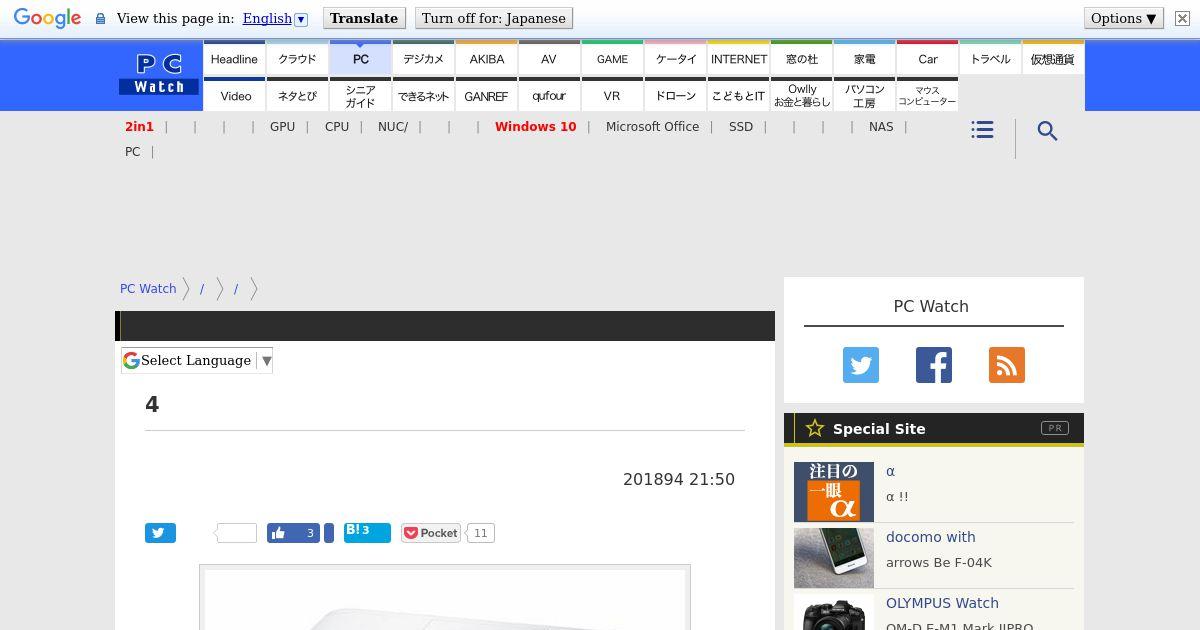Open the デジカメ tab
The height and width of the screenshot is (630, 1200).
424,59
